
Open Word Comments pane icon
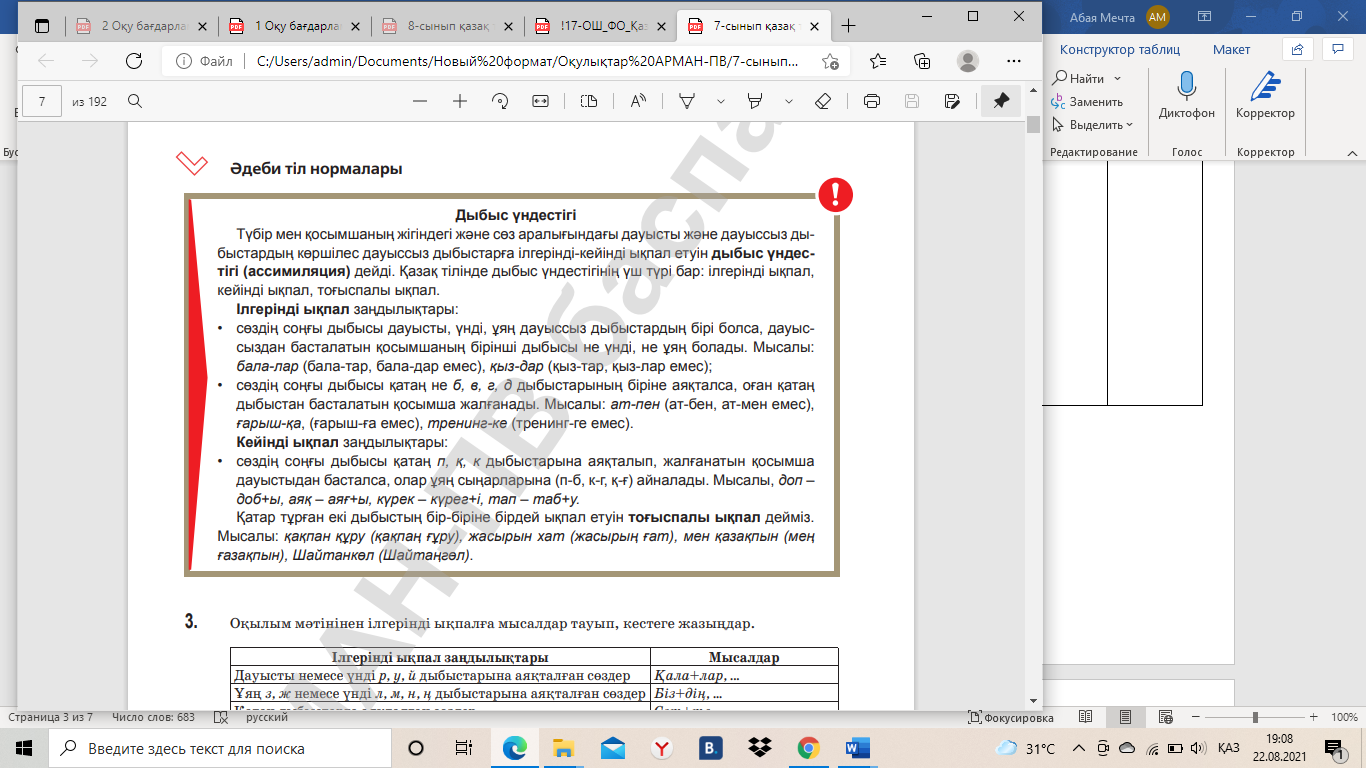point(1337,48)
